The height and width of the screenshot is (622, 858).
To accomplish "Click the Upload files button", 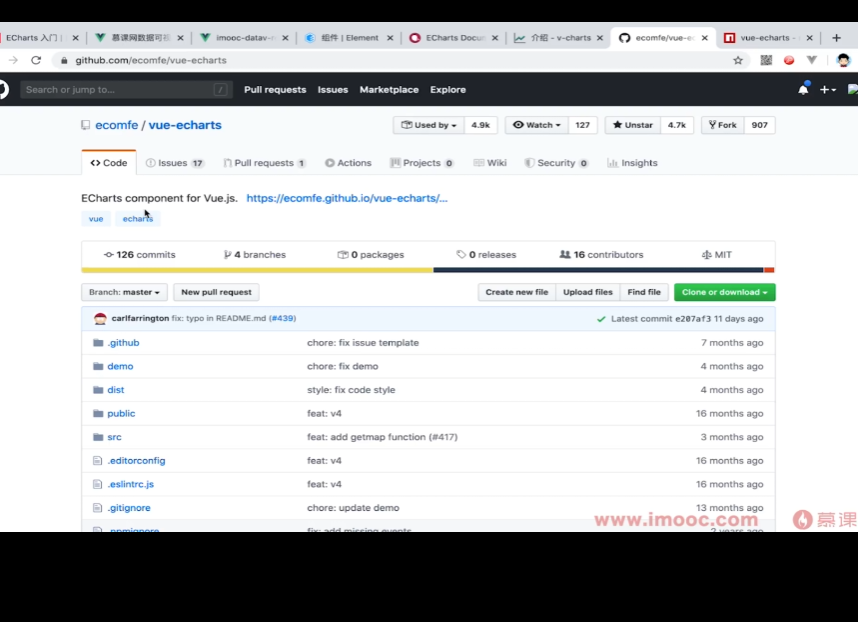I will (588, 292).
